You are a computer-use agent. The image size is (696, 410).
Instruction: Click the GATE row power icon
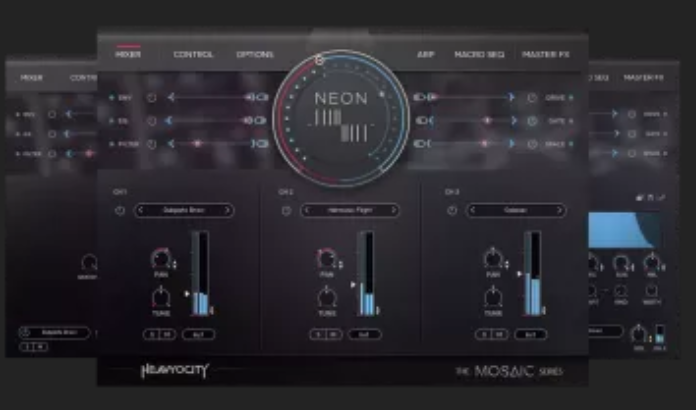pyautogui.click(x=532, y=121)
